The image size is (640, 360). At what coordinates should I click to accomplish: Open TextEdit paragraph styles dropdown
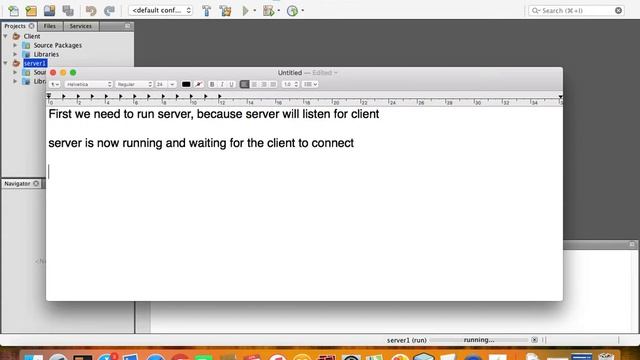tap(55, 84)
